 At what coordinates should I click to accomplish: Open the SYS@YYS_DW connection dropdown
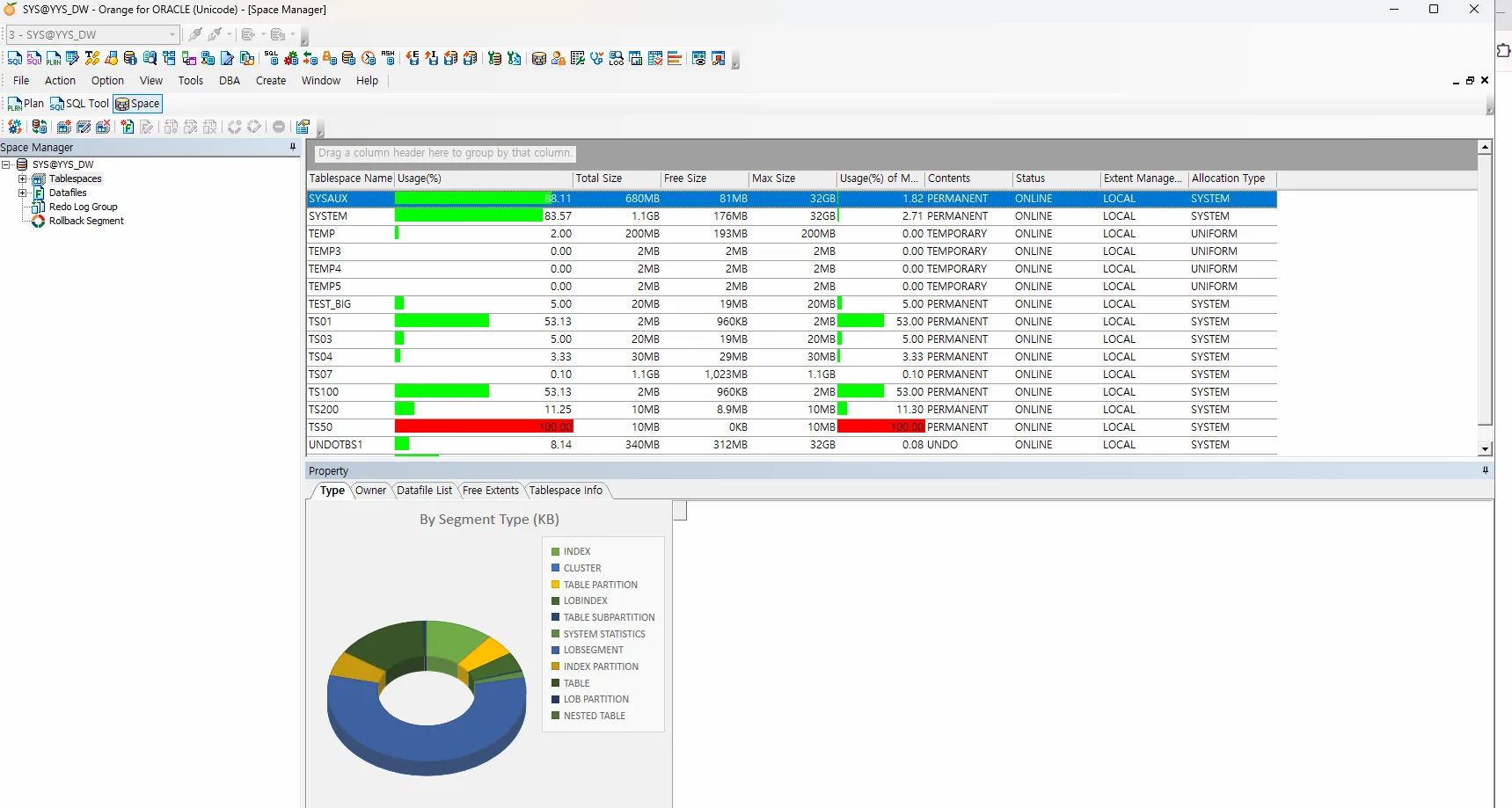[172, 34]
